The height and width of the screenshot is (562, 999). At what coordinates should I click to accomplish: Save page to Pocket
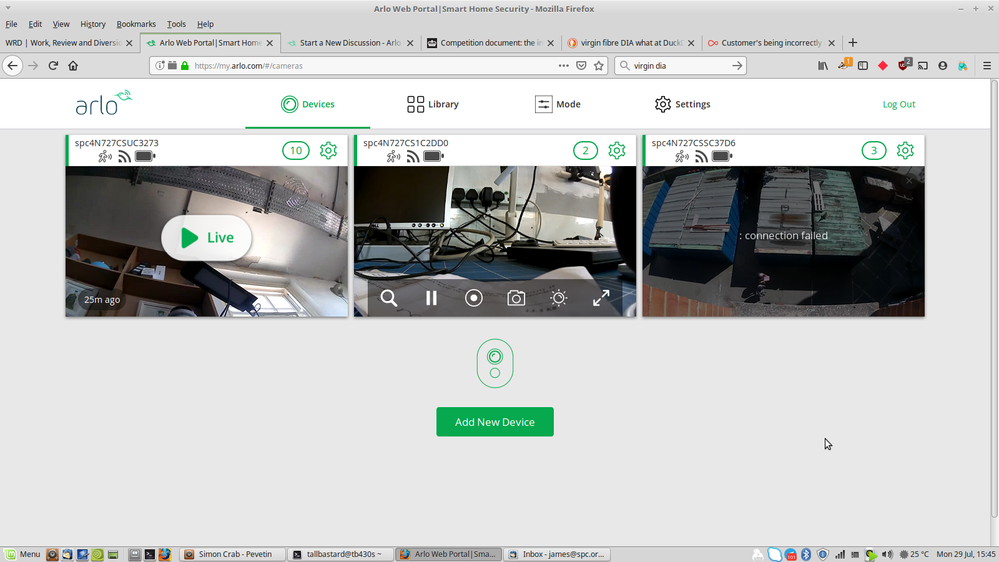(581, 66)
